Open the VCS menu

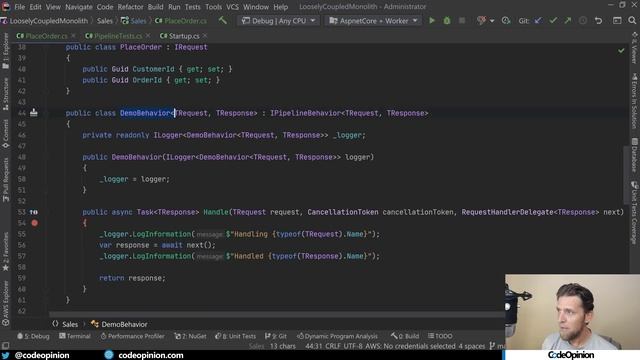coord(232,7)
